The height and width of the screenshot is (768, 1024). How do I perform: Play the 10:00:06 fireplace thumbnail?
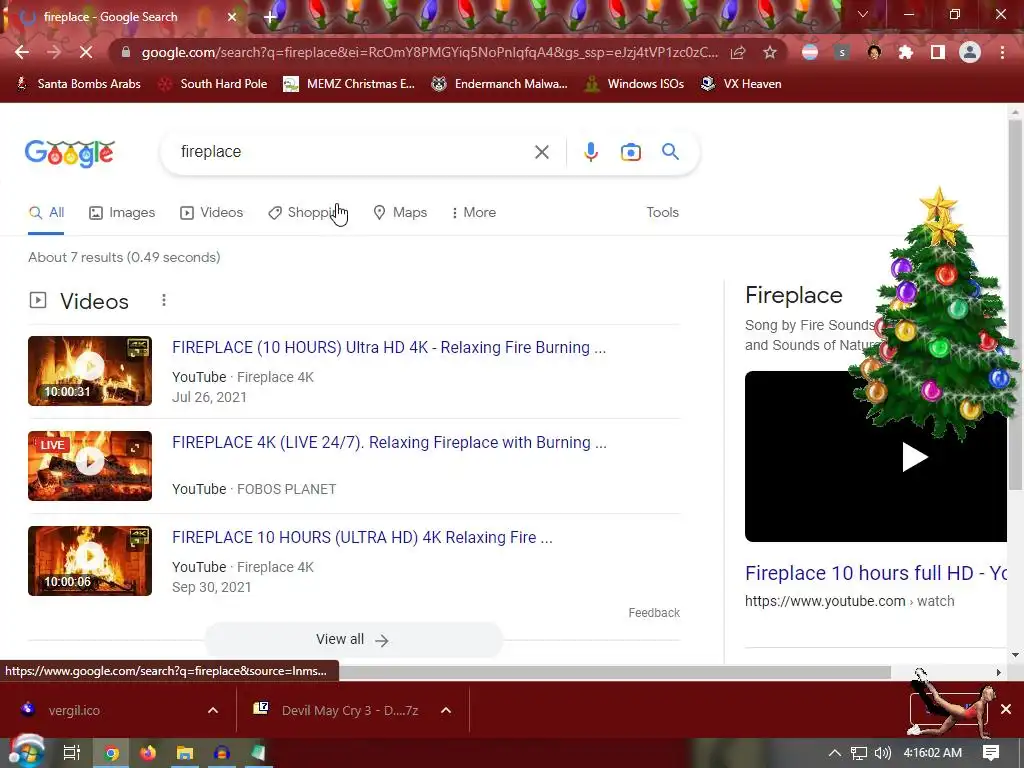tap(90, 561)
